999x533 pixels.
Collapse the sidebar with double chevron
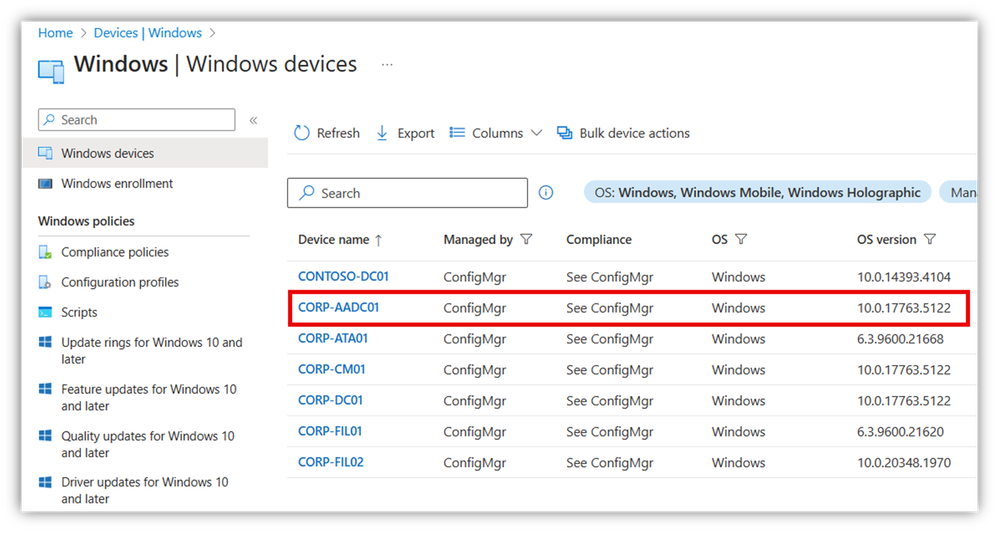pos(254,120)
